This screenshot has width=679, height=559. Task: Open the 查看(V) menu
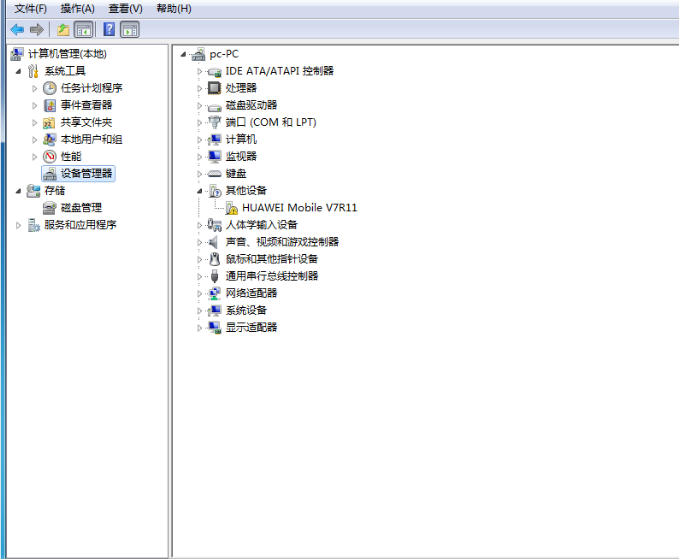point(125,8)
